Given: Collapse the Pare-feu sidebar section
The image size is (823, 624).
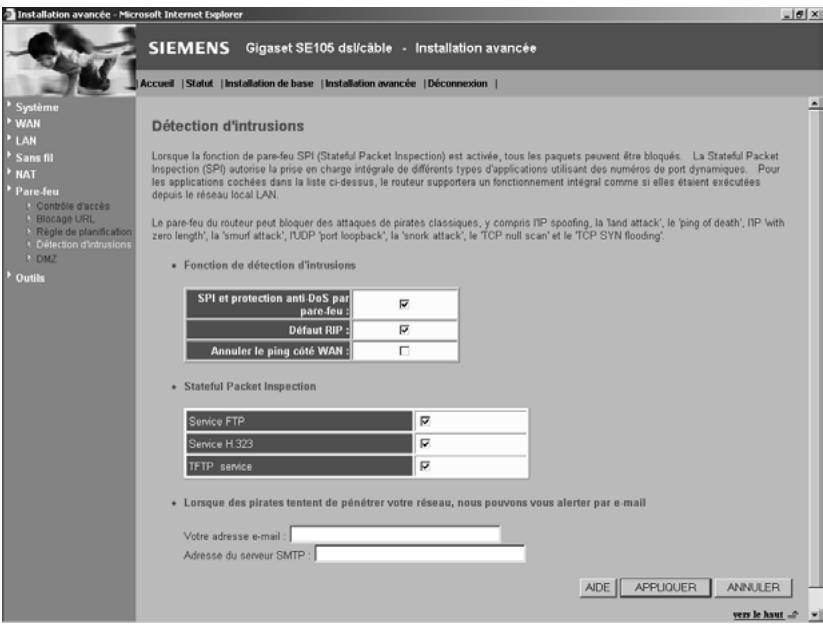Looking at the screenshot, I should 37,192.
